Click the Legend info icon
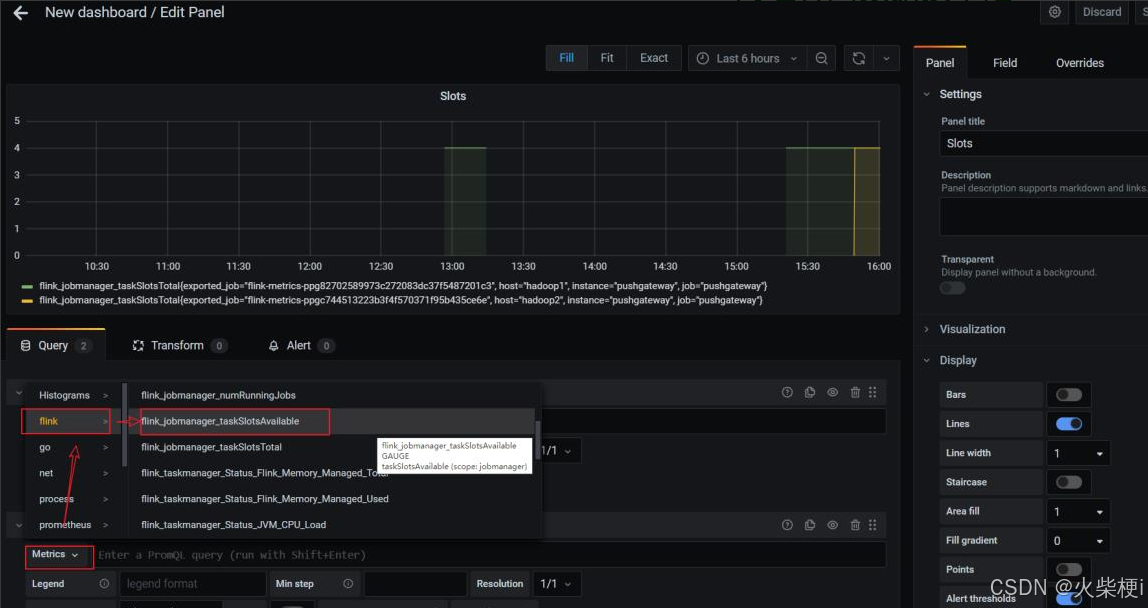The image size is (1148, 608). [104, 584]
